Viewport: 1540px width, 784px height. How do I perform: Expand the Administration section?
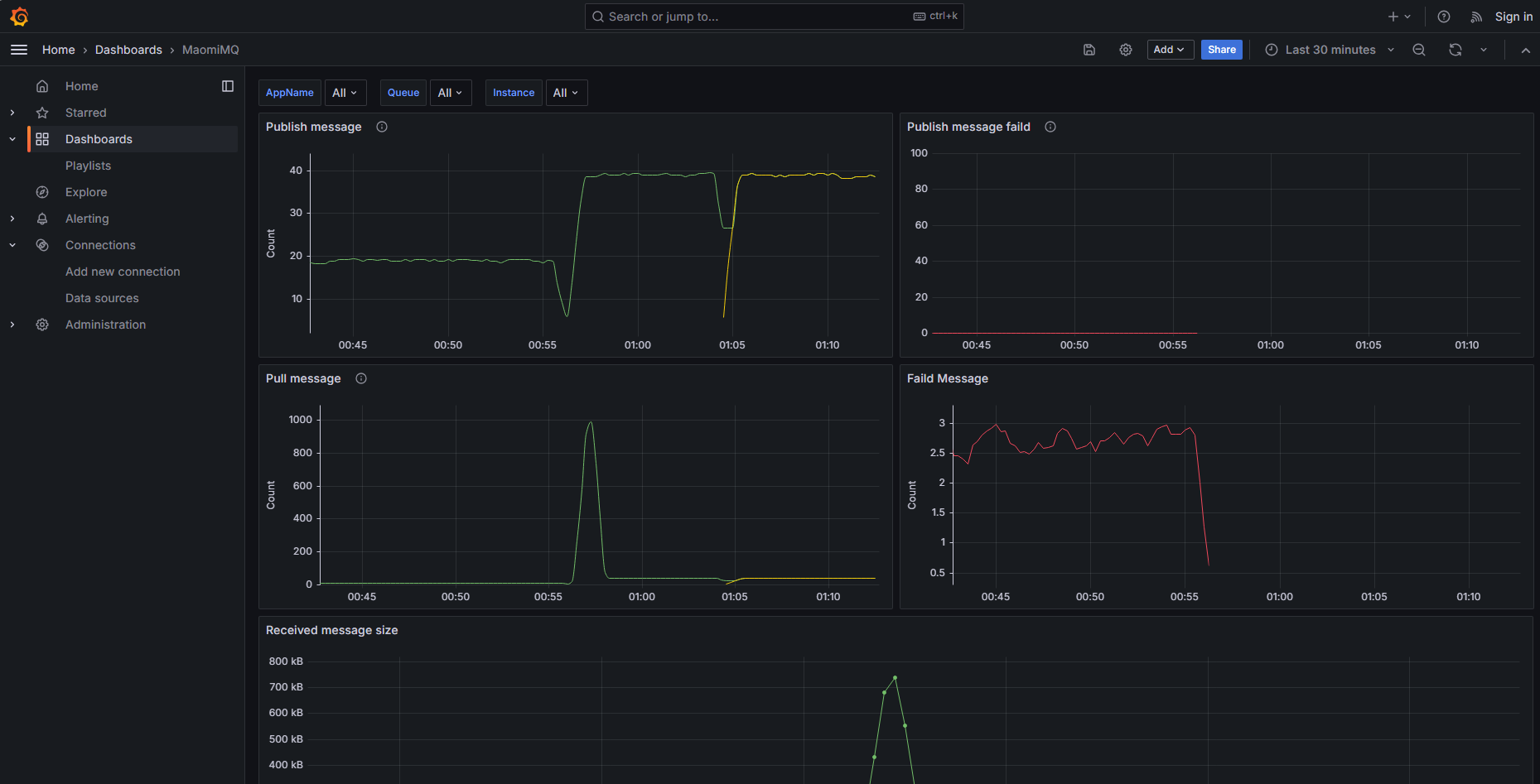point(12,325)
